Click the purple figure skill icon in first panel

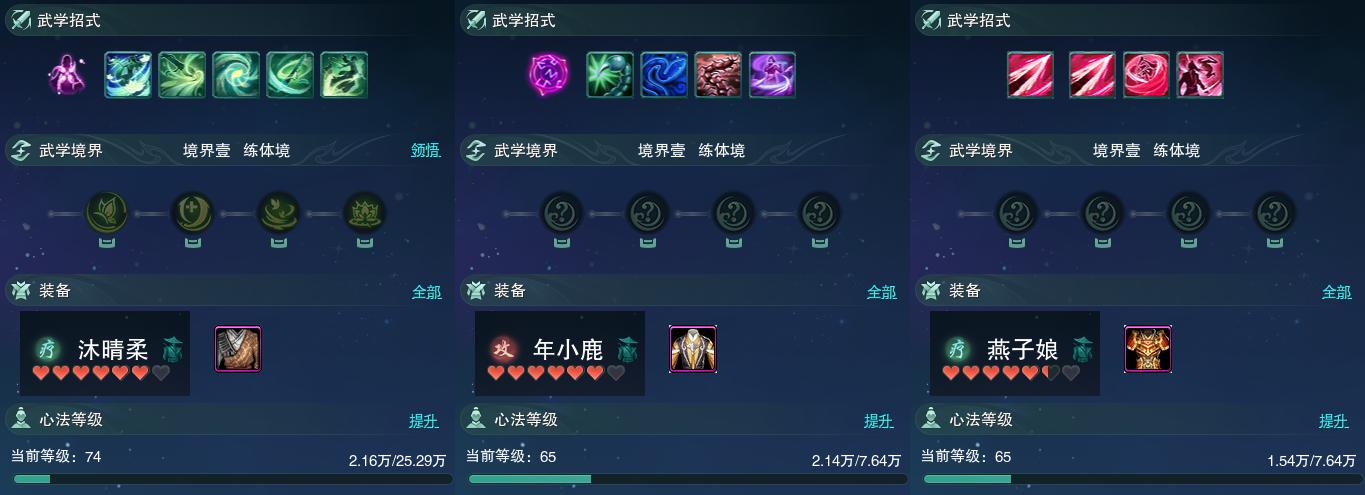(66, 75)
